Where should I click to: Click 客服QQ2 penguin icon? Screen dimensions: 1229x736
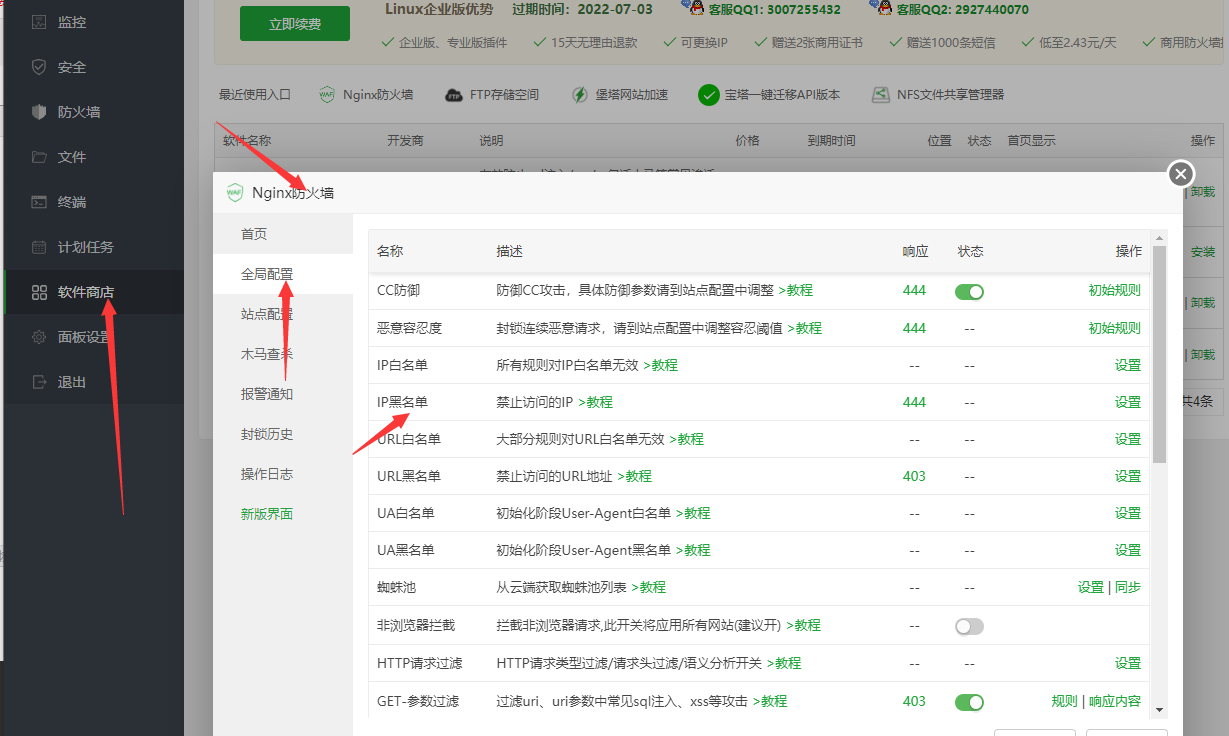[x=881, y=9]
